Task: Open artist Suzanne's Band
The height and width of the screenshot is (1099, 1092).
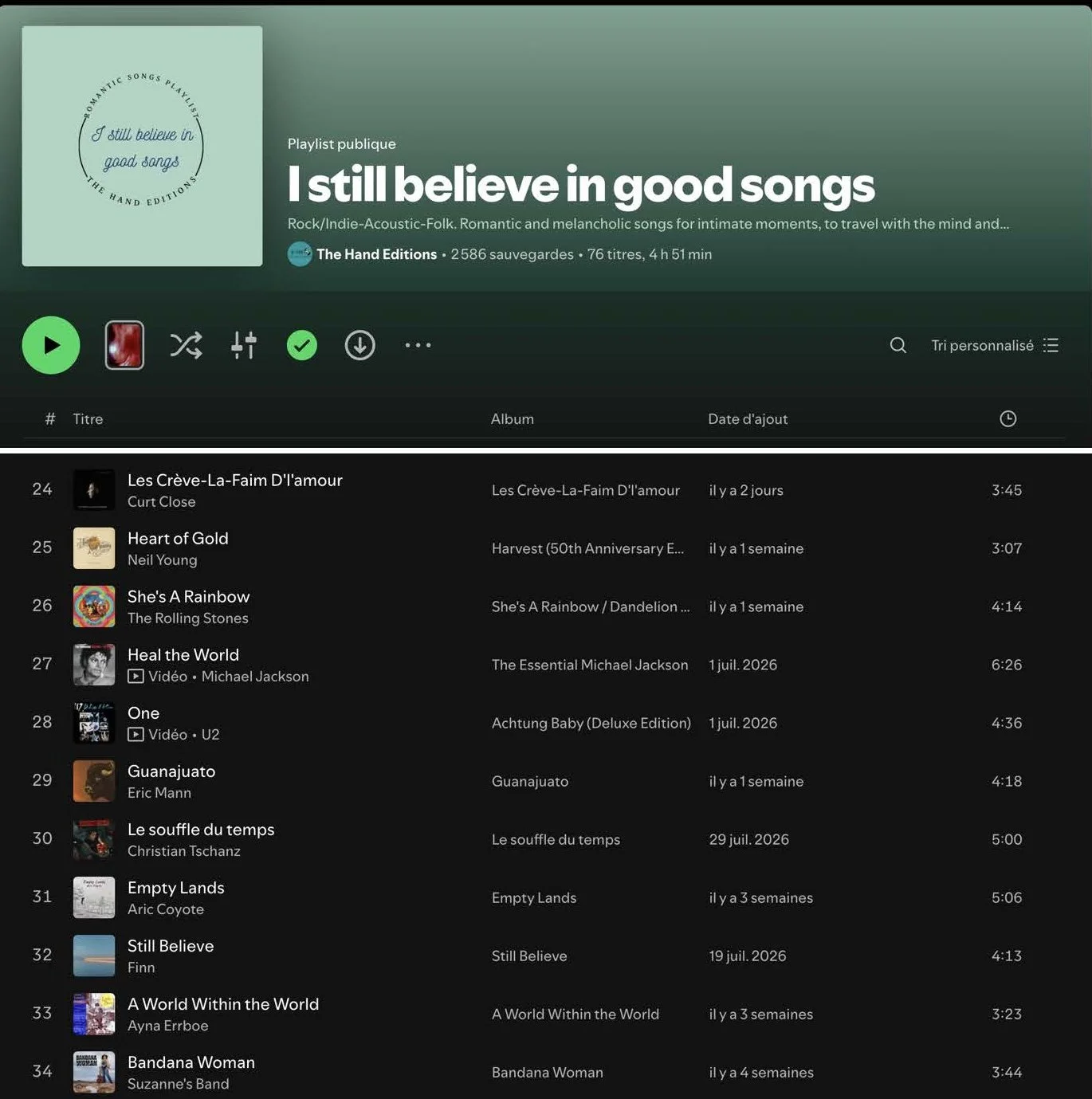Action: pos(179,1084)
